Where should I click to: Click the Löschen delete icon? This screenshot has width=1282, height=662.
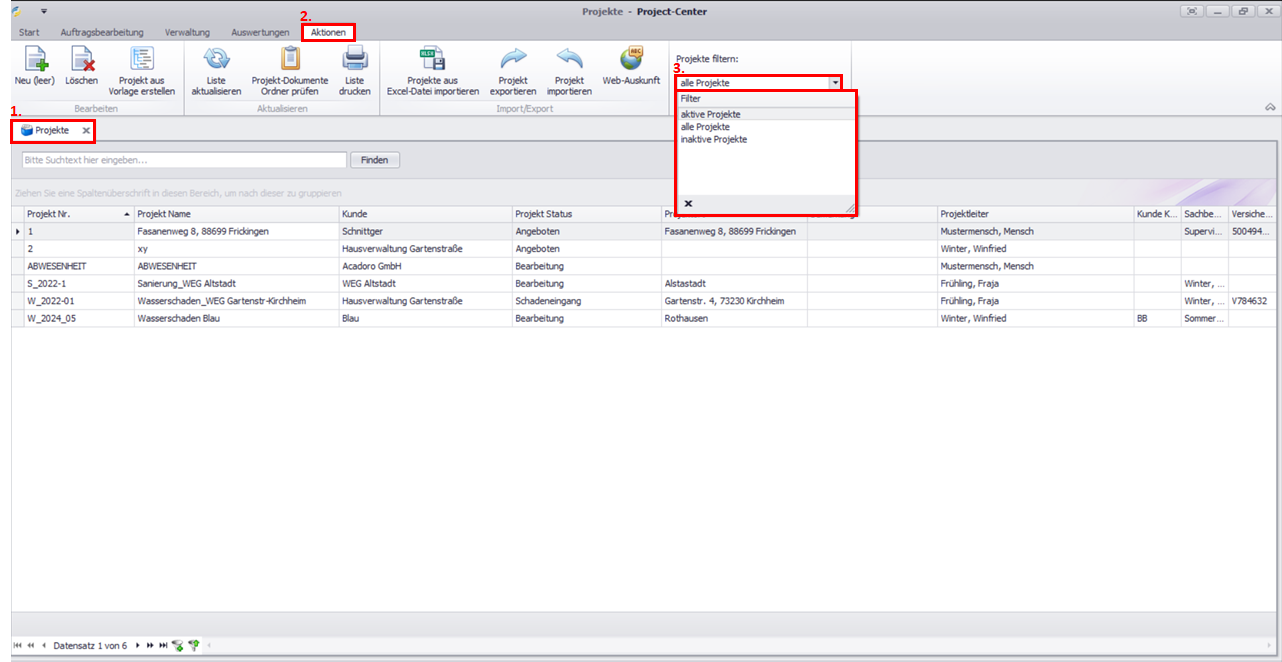(x=82, y=60)
